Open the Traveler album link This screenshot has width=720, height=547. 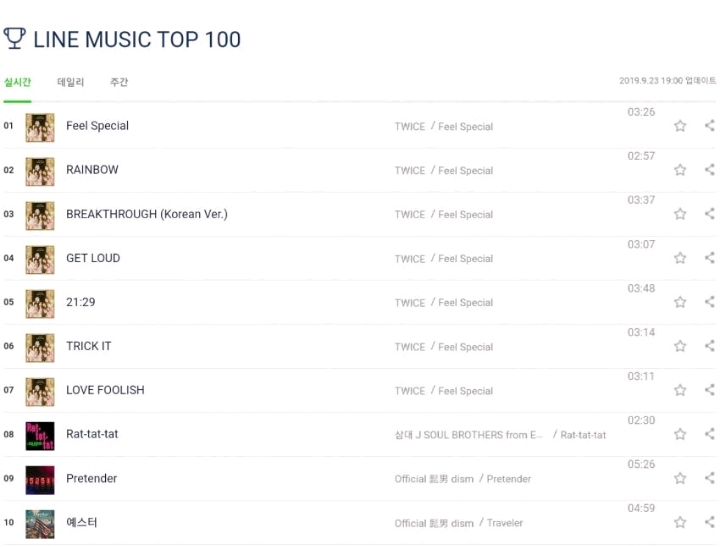pyautogui.click(x=505, y=523)
